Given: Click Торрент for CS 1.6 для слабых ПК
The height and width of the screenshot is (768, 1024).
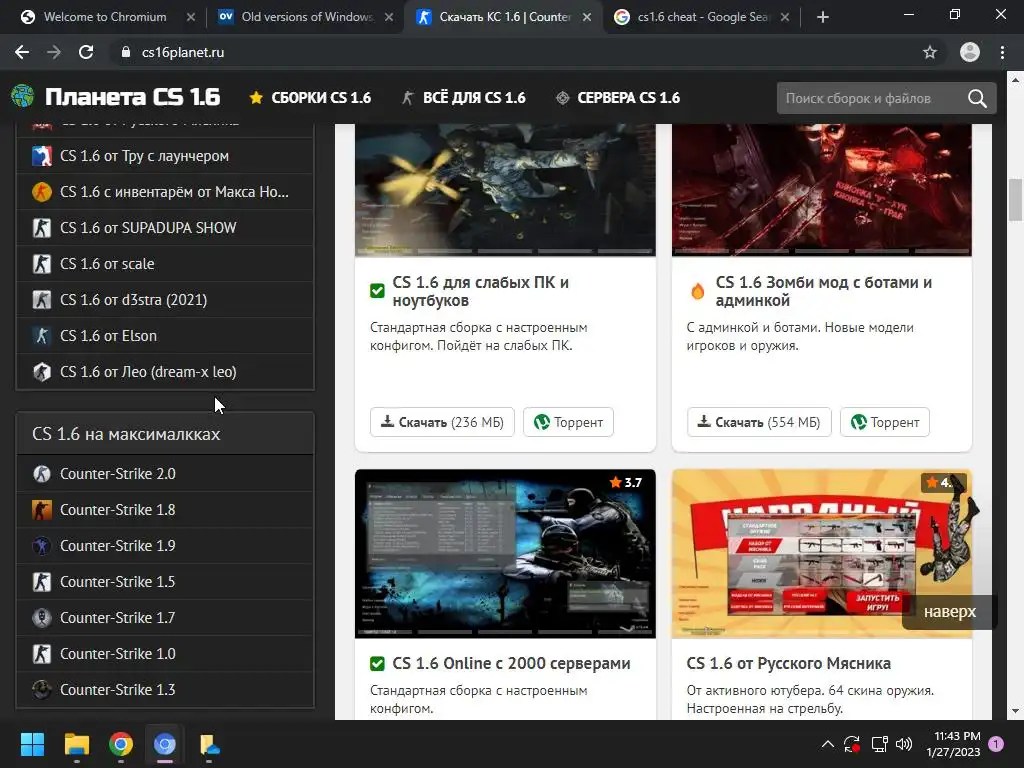Looking at the screenshot, I should click(568, 422).
